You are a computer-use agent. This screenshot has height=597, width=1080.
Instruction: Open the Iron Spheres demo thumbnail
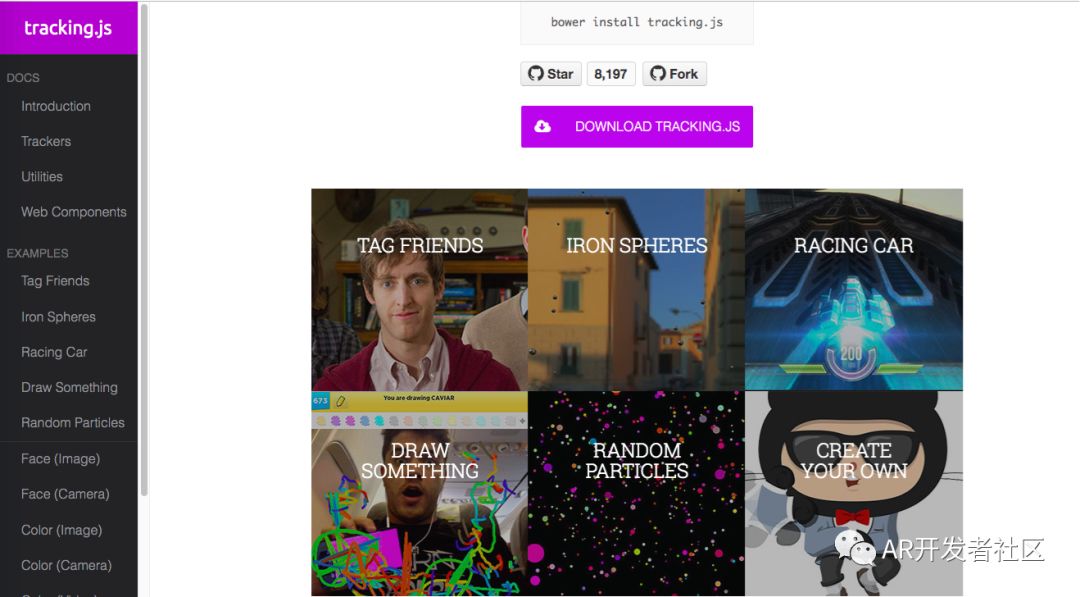636,290
